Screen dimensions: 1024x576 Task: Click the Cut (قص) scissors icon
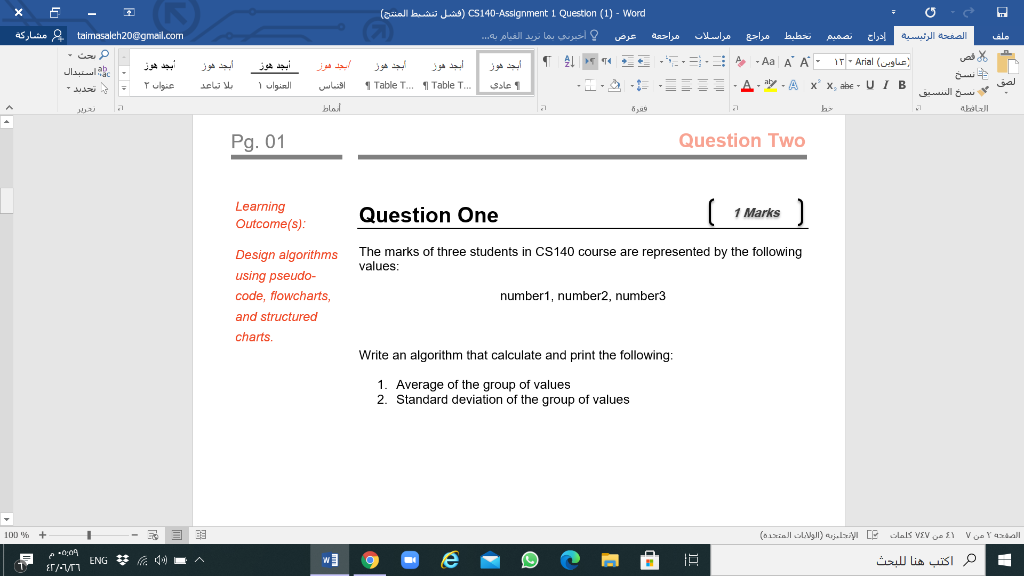click(983, 58)
